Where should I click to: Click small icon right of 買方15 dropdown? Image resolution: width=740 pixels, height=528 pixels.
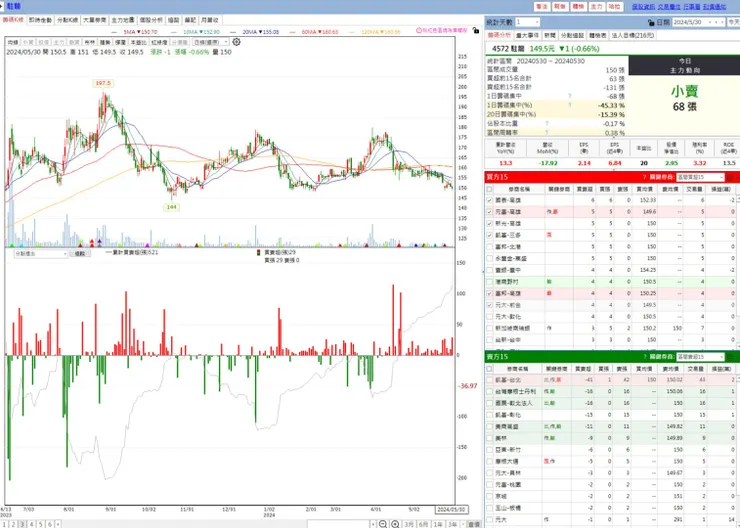[x=730, y=177]
